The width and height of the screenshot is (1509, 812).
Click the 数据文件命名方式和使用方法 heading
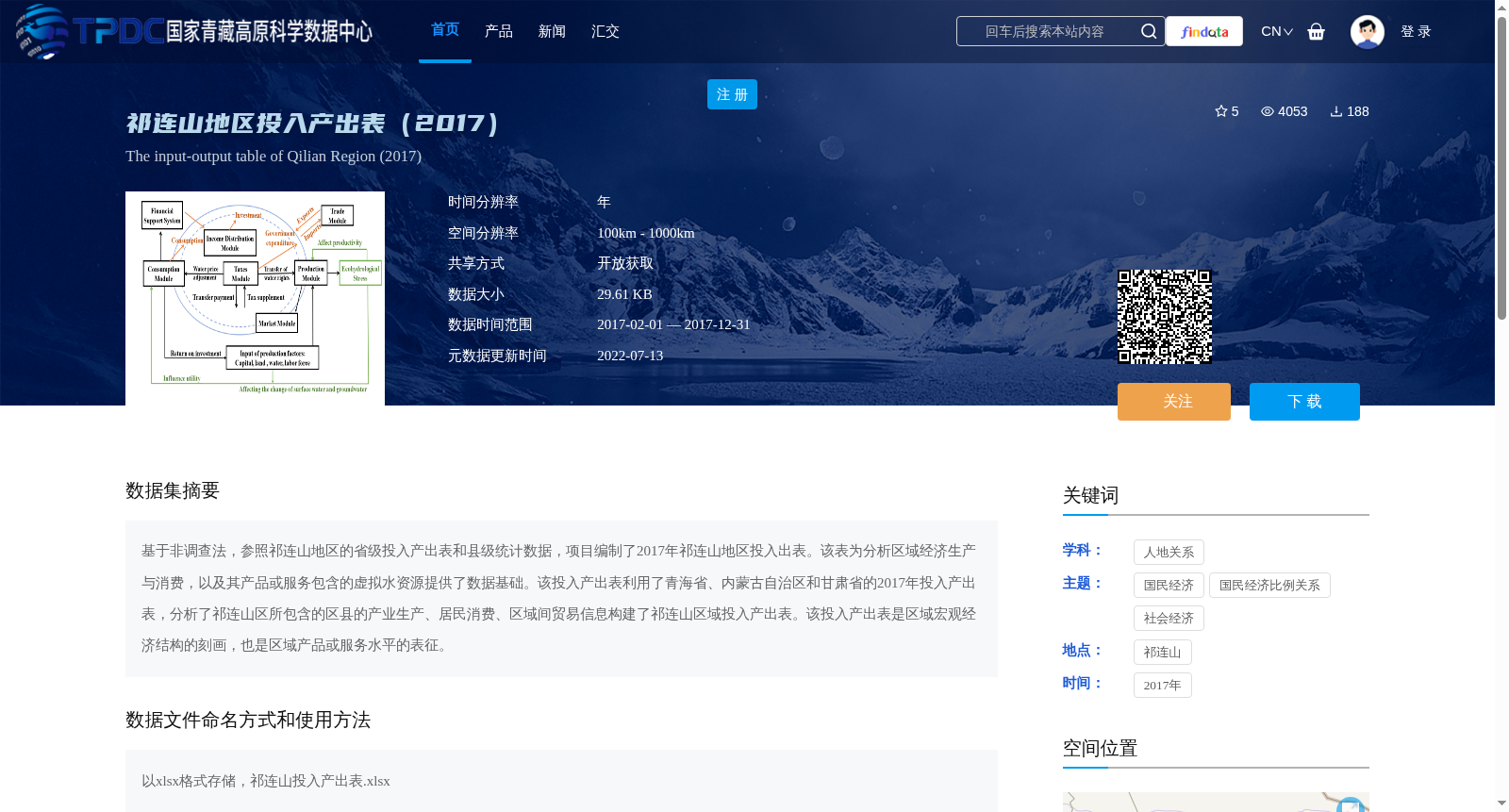point(248,720)
